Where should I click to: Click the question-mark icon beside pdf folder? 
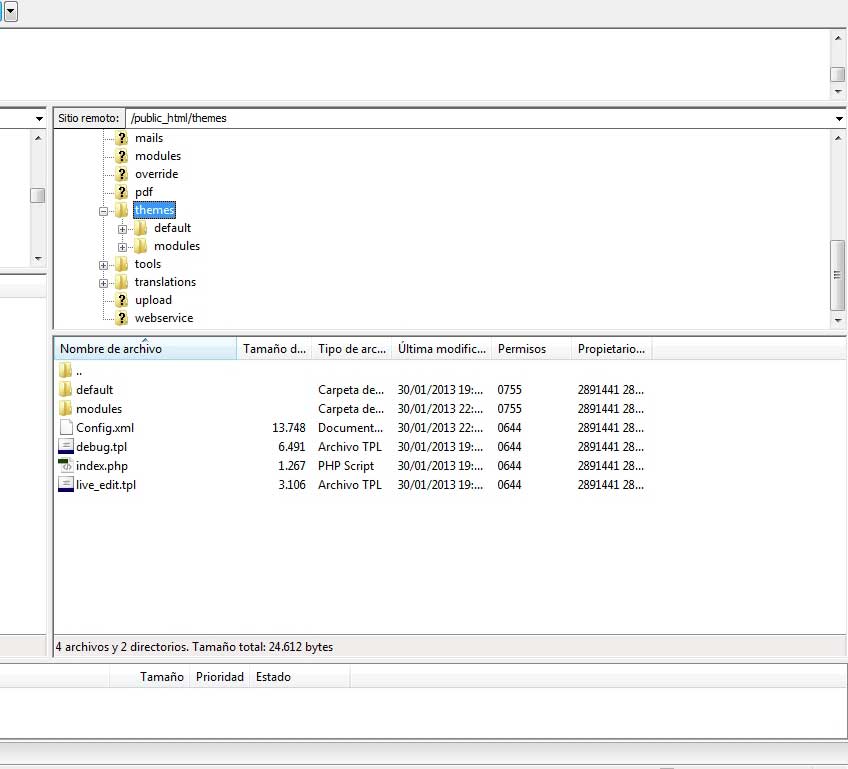click(x=122, y=192)
